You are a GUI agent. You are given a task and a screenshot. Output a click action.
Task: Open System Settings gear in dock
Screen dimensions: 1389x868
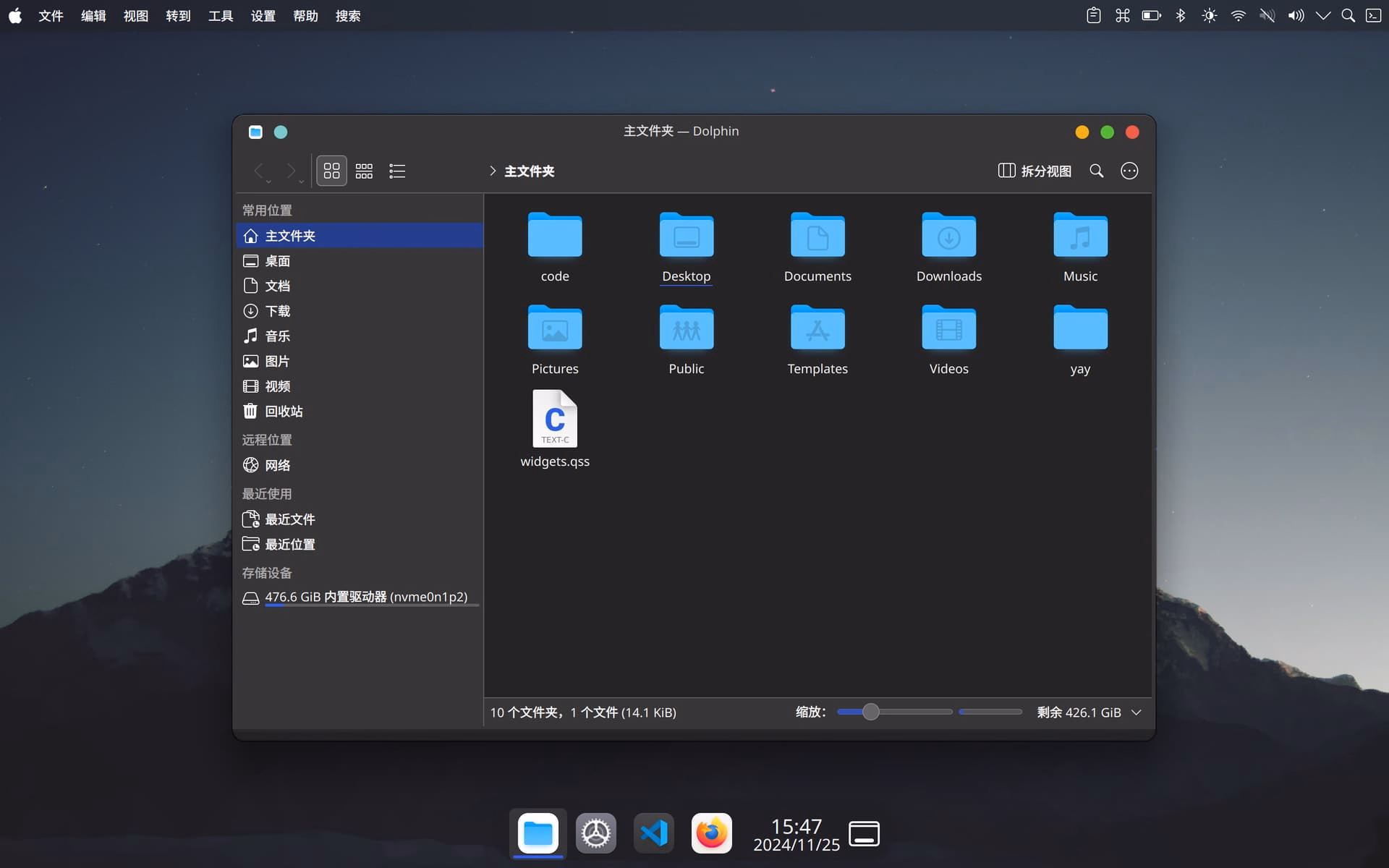pyautogui.click(x=596, y=833)
